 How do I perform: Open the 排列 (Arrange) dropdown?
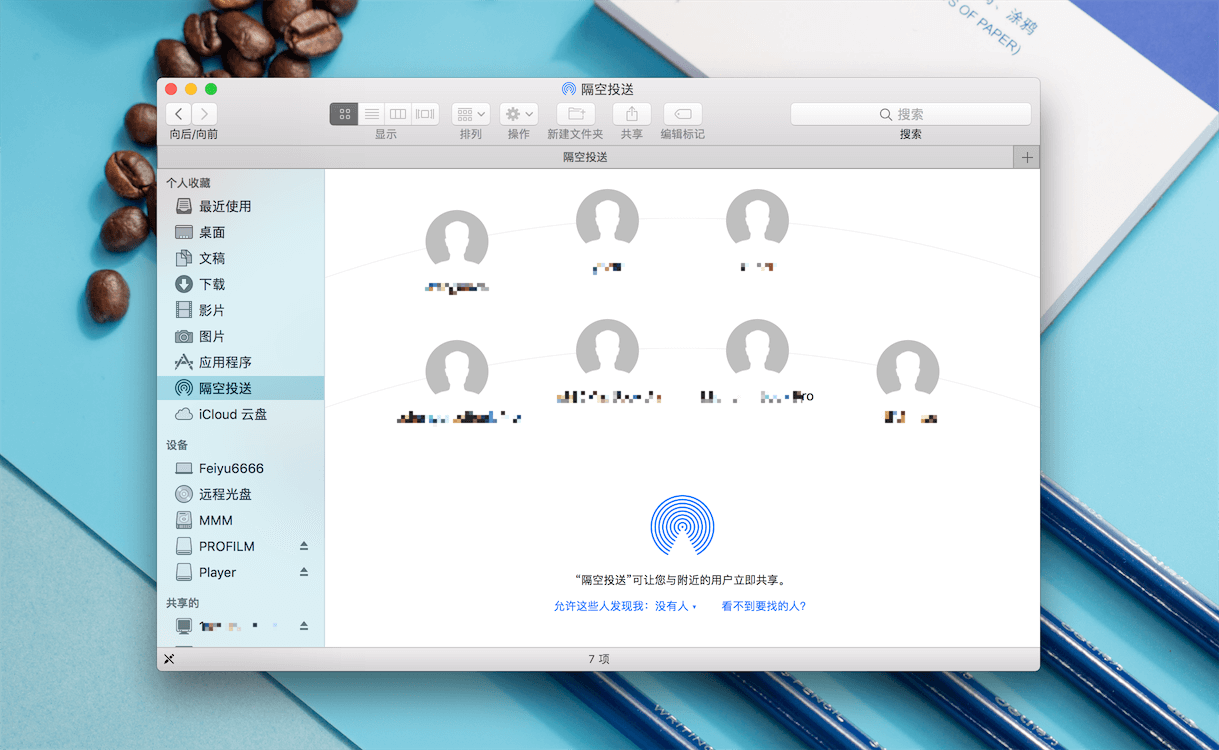click(x=470, y=114)
